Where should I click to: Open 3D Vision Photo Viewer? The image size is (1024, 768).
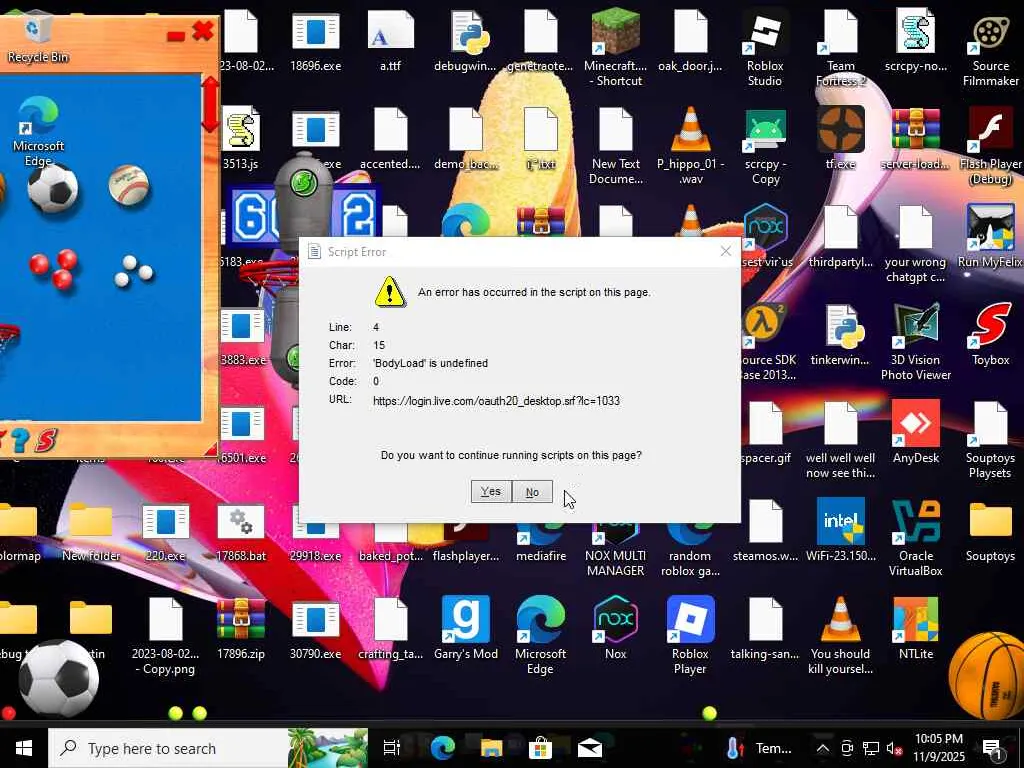pyautogui.click(x=916, y=342)
